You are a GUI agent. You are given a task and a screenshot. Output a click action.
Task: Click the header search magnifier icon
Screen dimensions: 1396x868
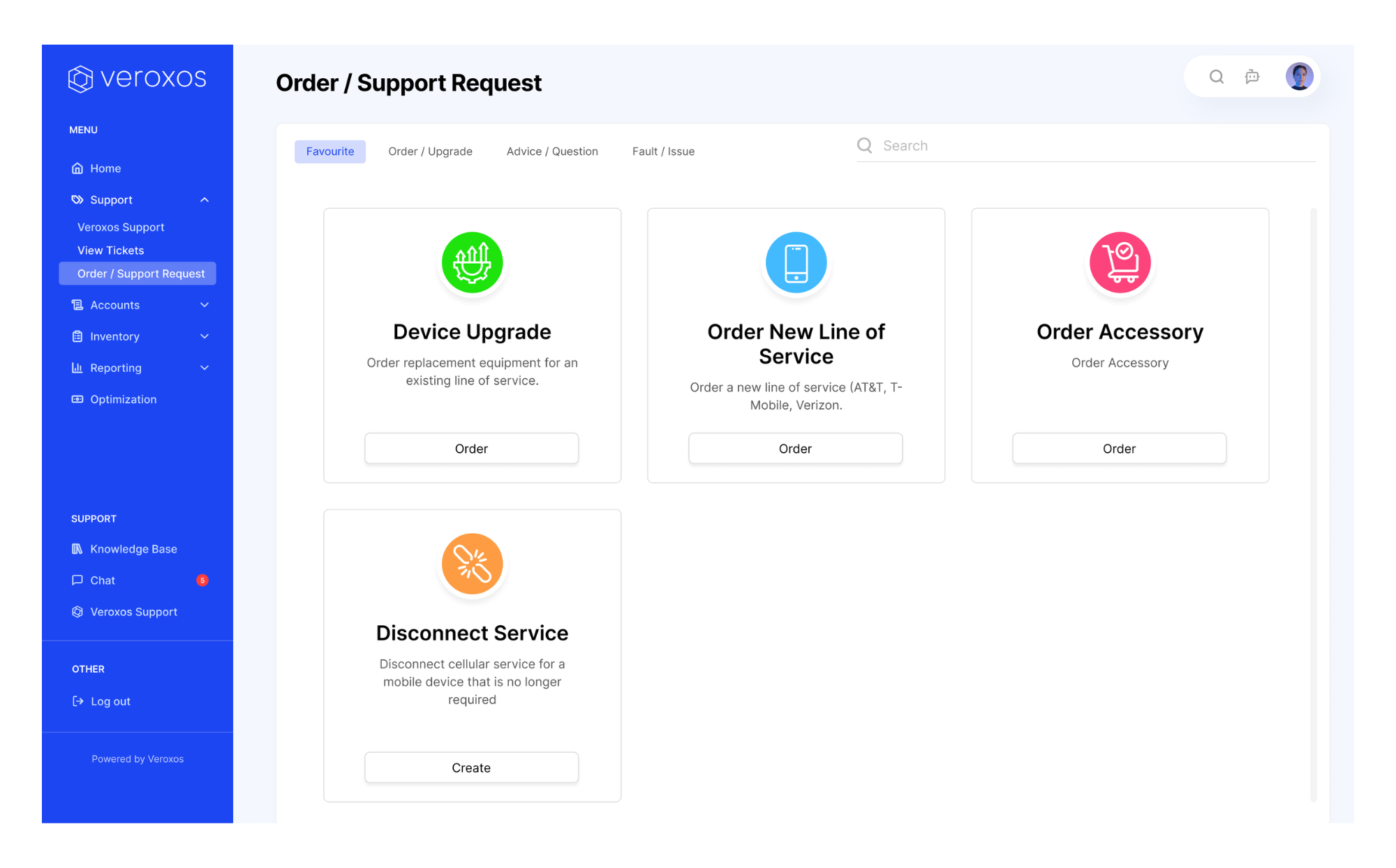tap(1217, 77)
